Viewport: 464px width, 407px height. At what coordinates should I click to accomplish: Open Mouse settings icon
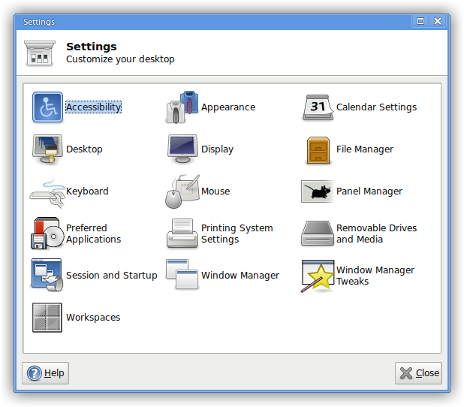(x=182, y=192)
